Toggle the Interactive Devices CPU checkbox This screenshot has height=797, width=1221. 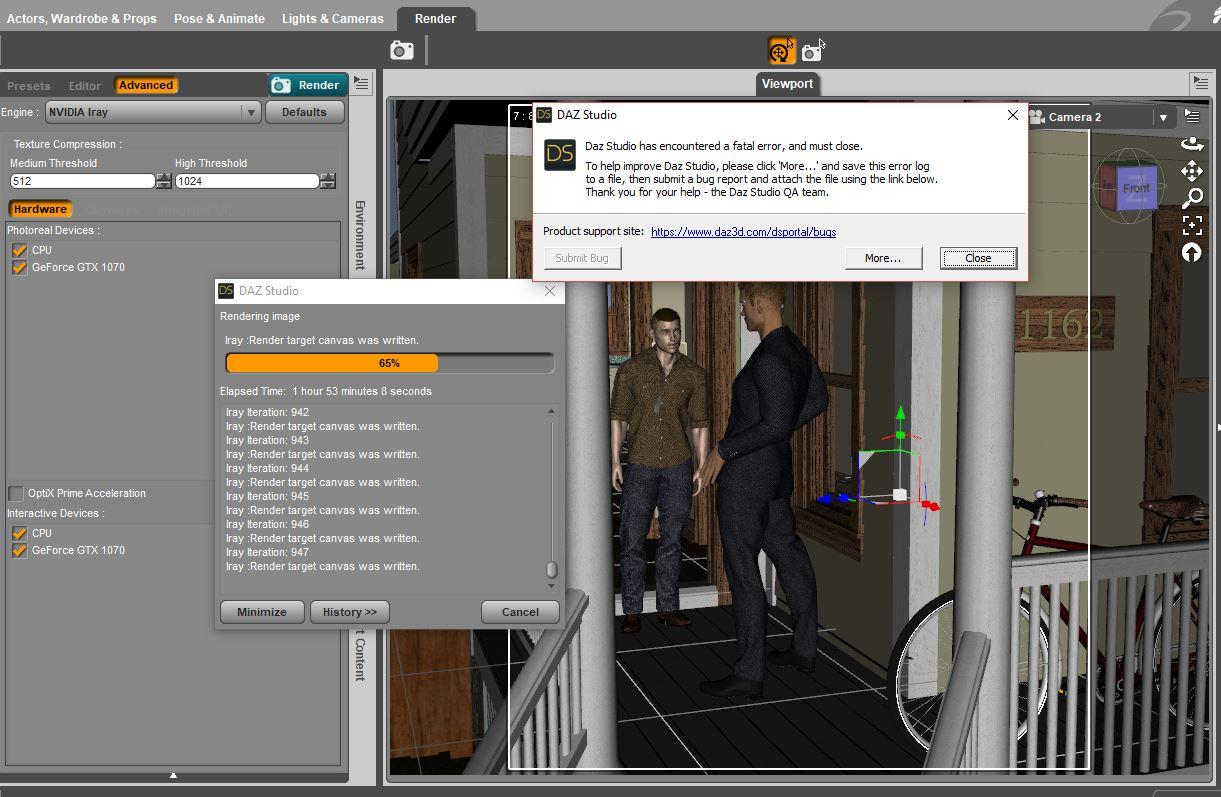coord(19,533)
